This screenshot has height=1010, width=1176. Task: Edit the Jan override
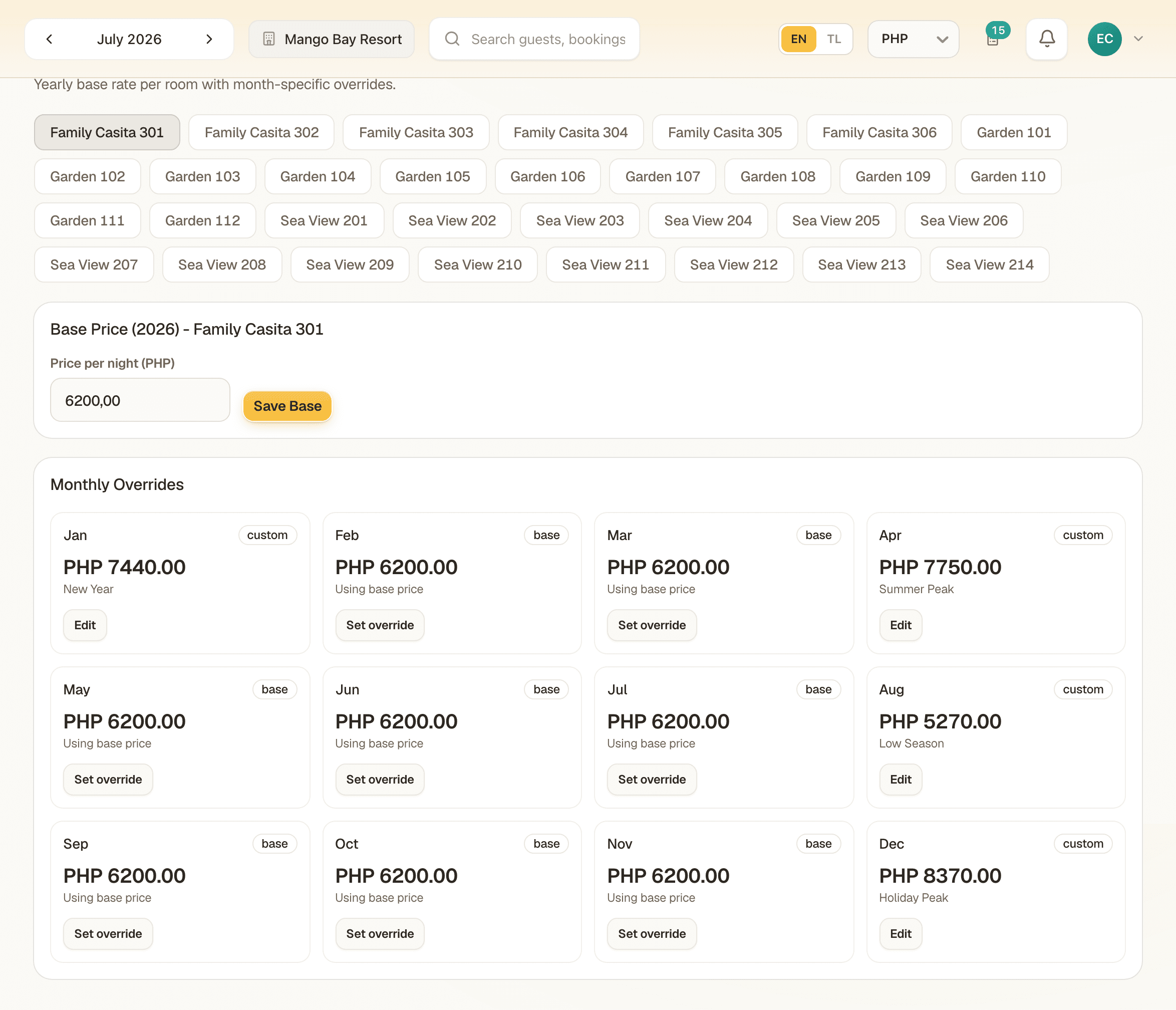tap(85, 626)
